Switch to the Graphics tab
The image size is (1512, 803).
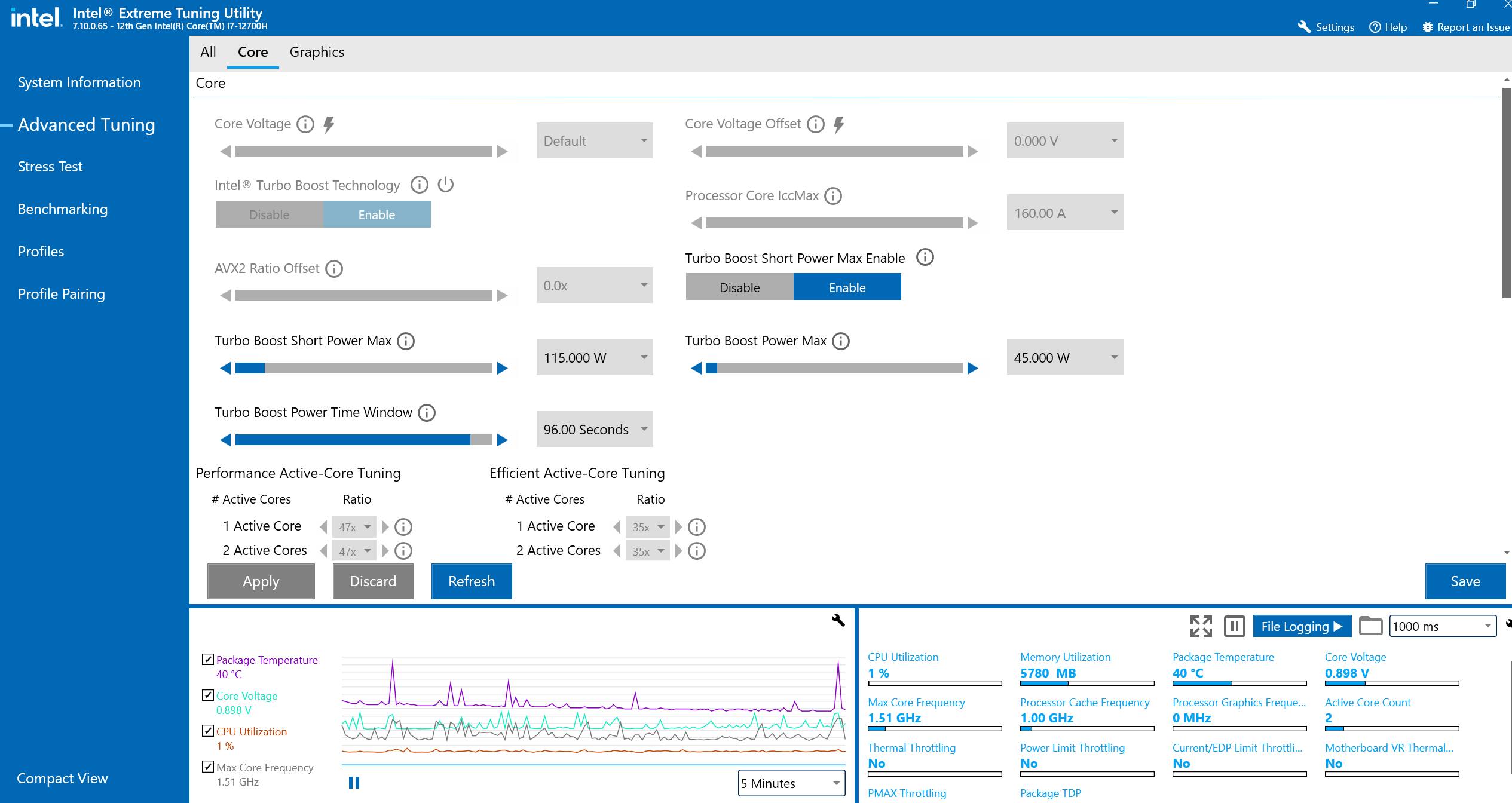coord(317,52)
